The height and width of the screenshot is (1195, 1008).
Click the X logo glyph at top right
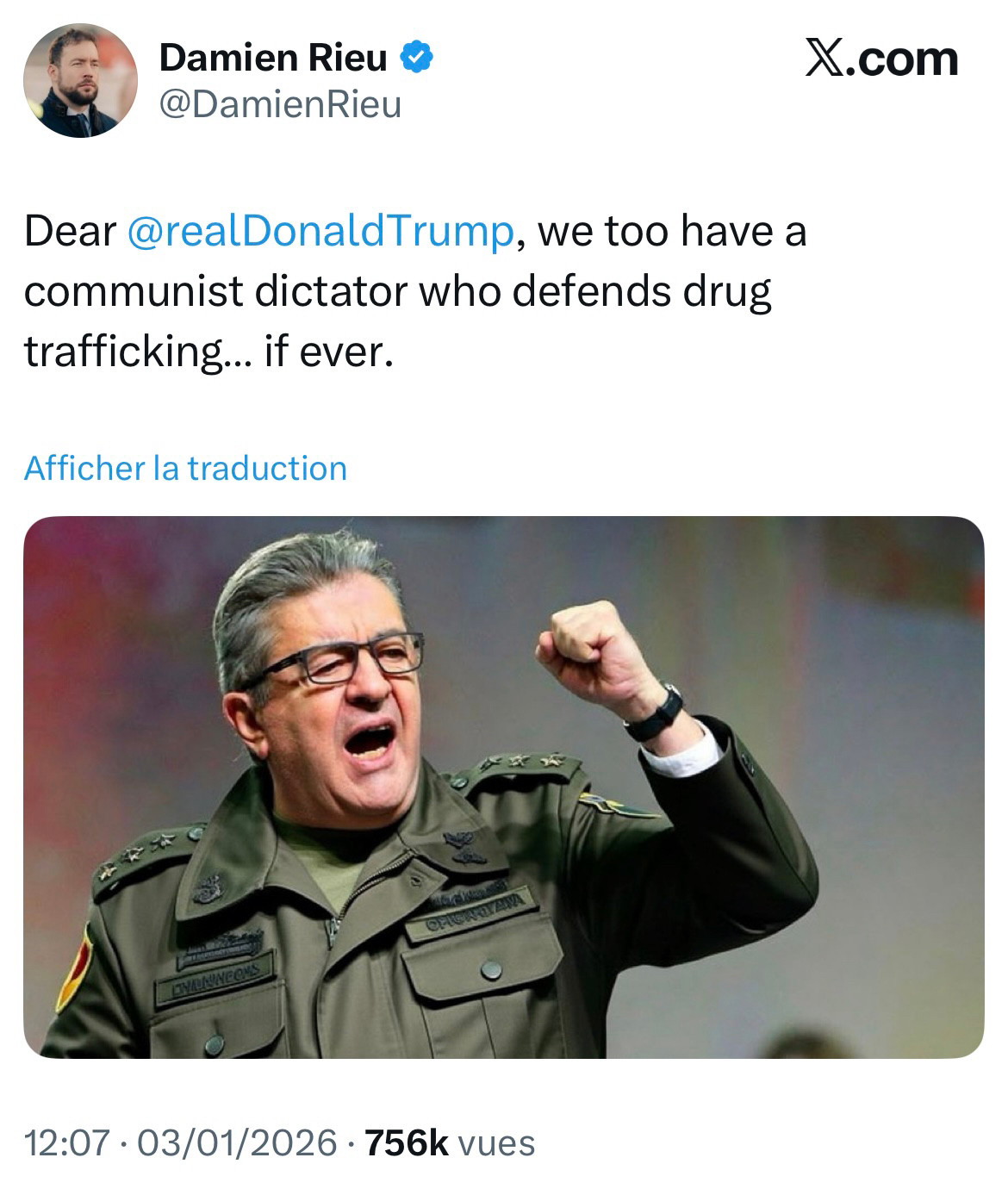coord(827,59)
